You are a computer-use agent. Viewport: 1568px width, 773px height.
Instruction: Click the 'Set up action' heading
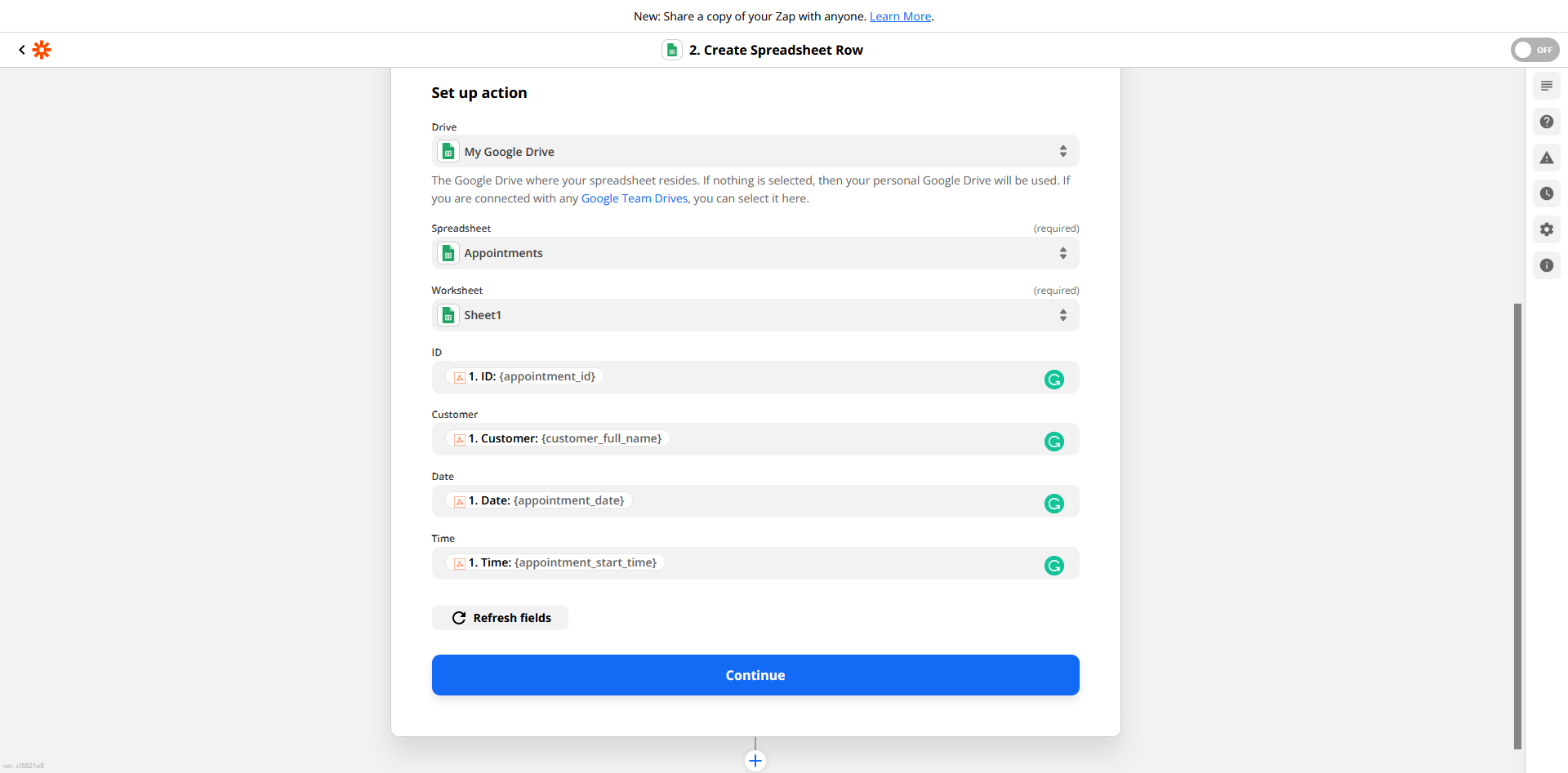[479, 93]
